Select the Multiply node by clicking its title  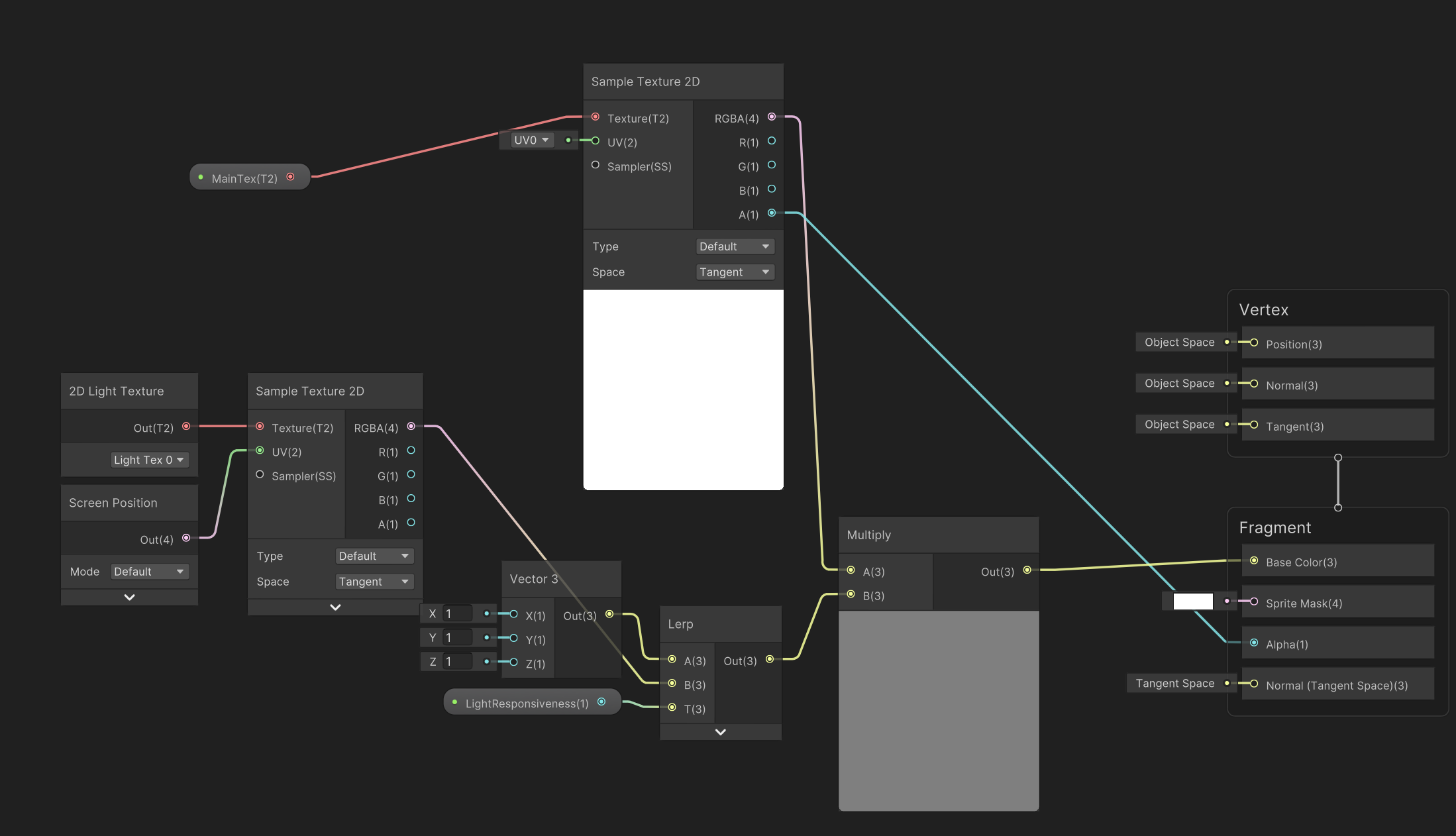click(x=869, y=535)
